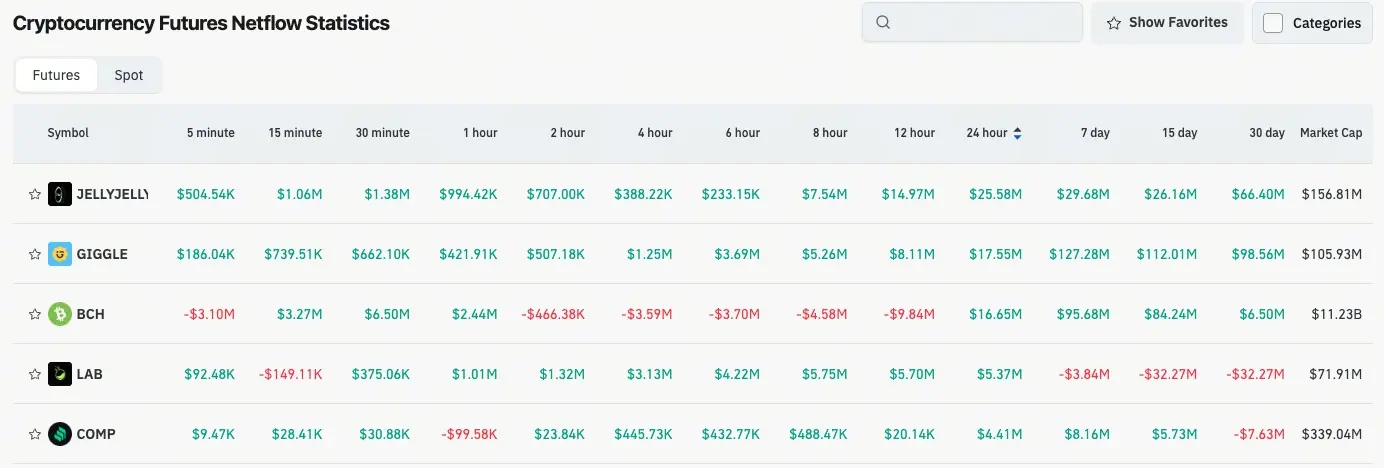Click the magnifier search icon
1384x468 pixels.
coord(883,22)
